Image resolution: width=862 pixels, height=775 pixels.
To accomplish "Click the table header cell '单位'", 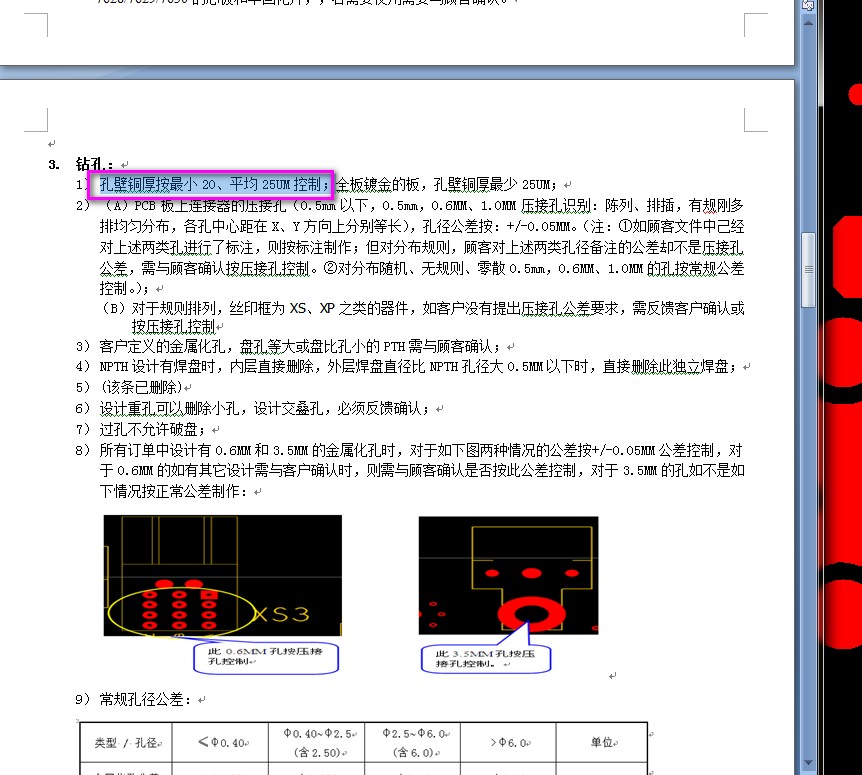I will (x=602, y=743).
